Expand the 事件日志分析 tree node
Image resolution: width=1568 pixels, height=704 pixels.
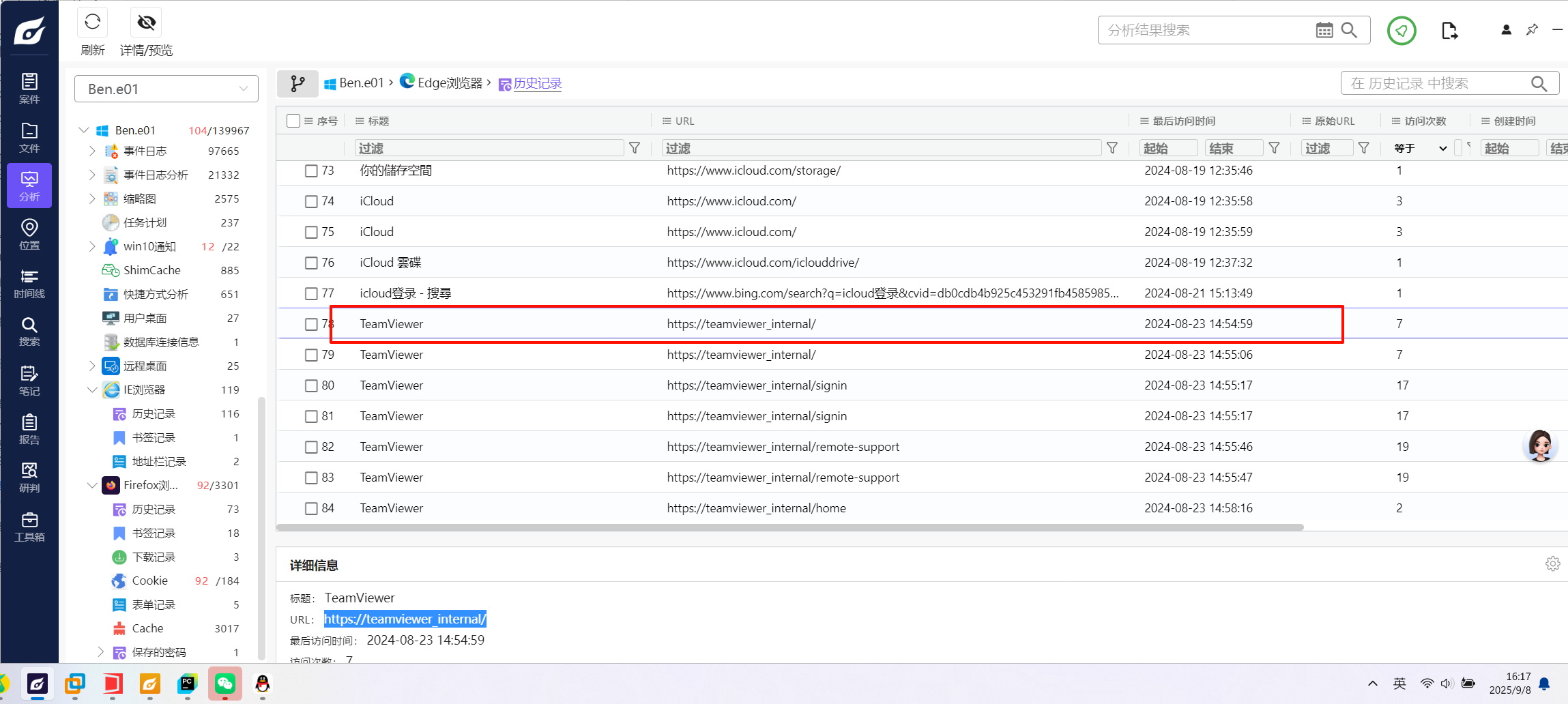(92, 175)
